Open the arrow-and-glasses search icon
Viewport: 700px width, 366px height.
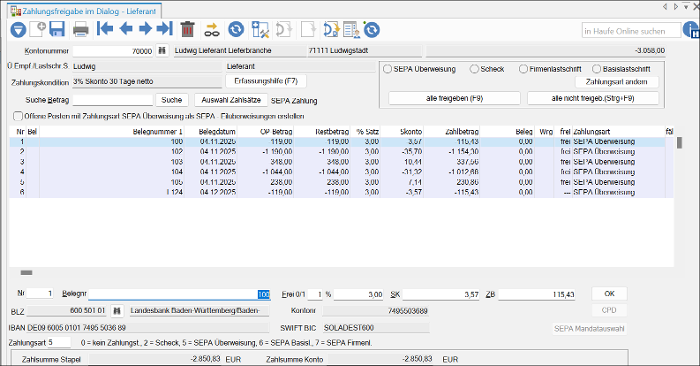[212, 30]
